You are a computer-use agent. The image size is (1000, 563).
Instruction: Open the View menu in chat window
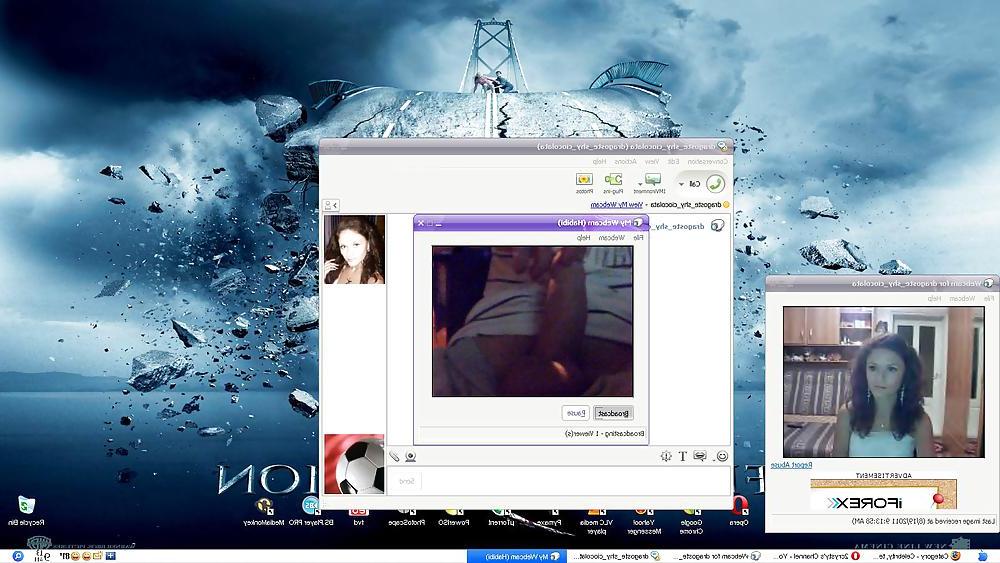pos(652,162)
